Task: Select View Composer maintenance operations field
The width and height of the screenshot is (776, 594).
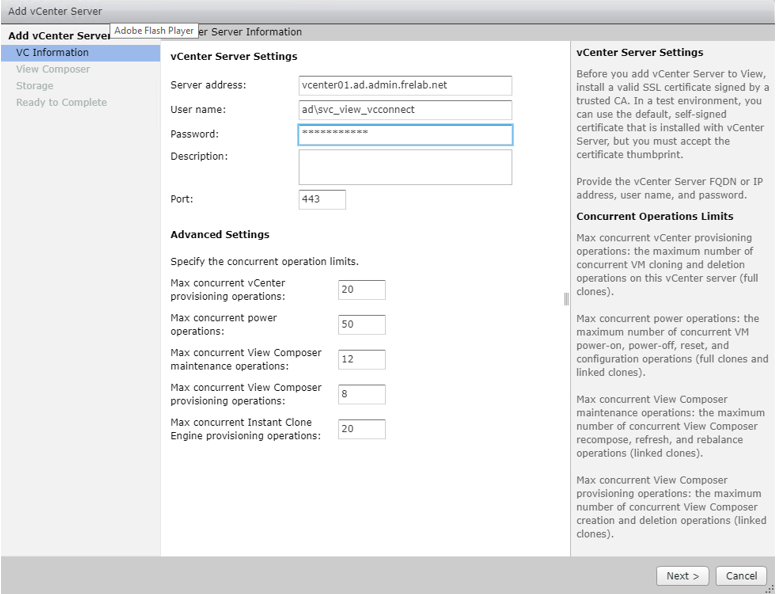Action: point(361,359)
